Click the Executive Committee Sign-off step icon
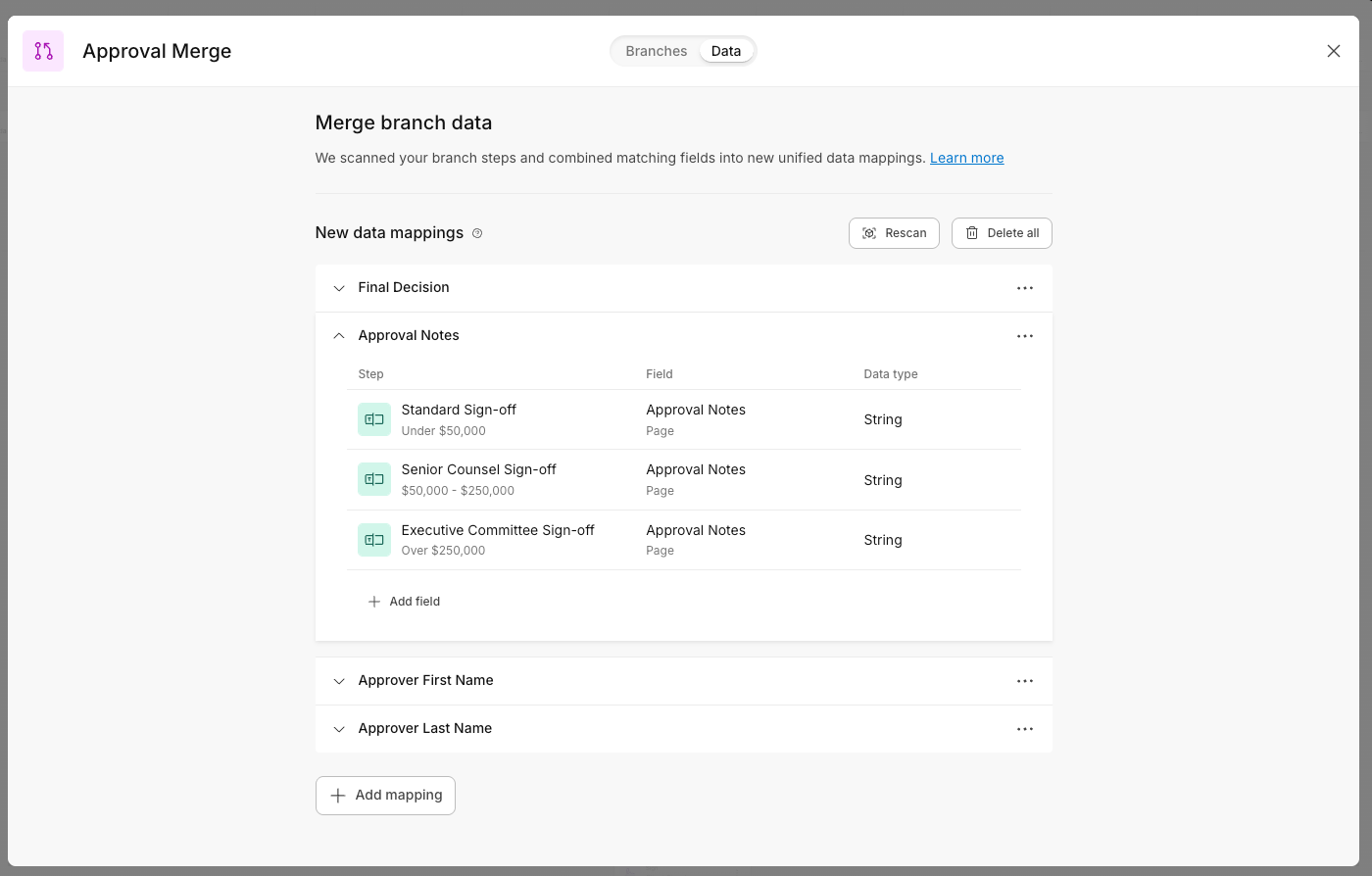This screenshot has height=876, width=1372. tap(374, 540)
